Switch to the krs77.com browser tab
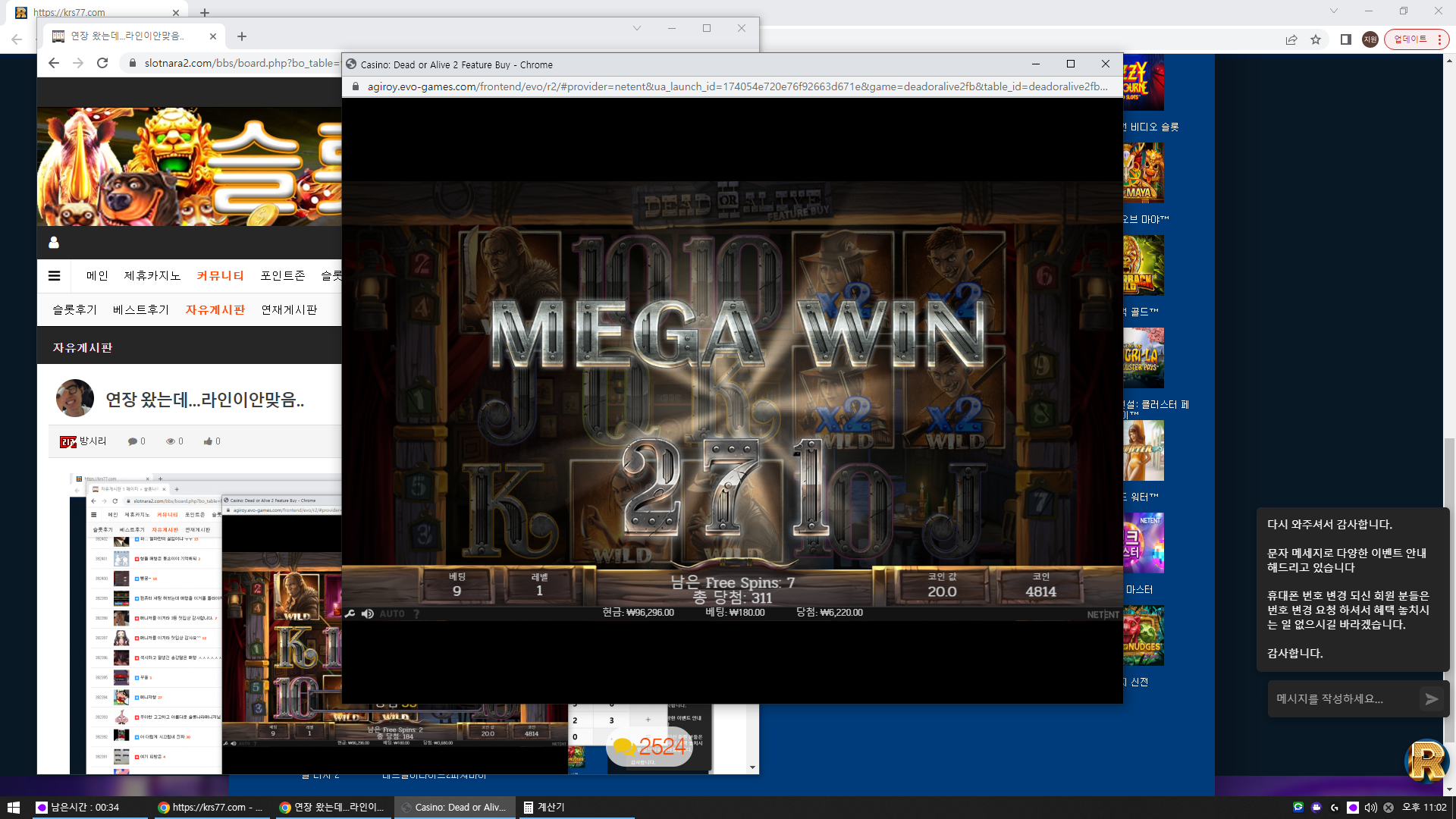The width and height of the screenshot is (1456, 819). (97, 12)
